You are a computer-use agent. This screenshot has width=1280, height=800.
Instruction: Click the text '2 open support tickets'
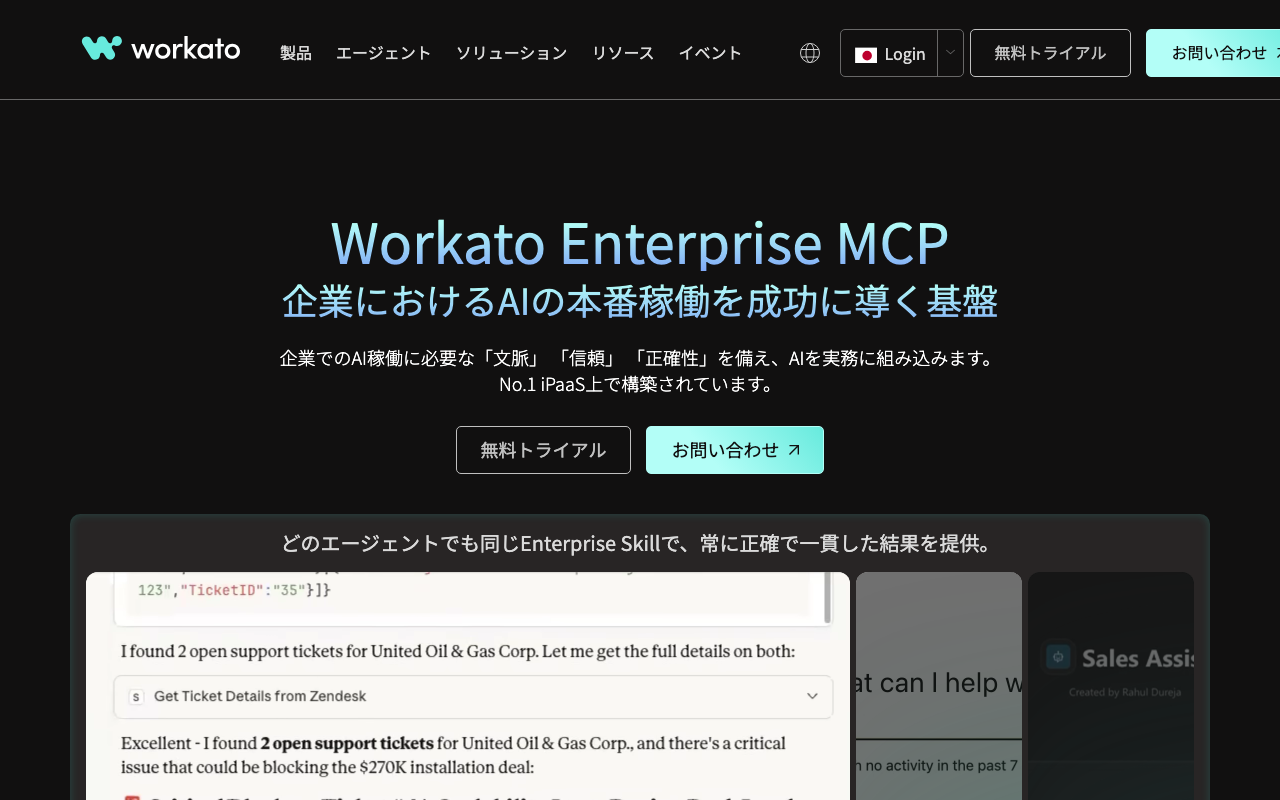(x=347, y=743)
